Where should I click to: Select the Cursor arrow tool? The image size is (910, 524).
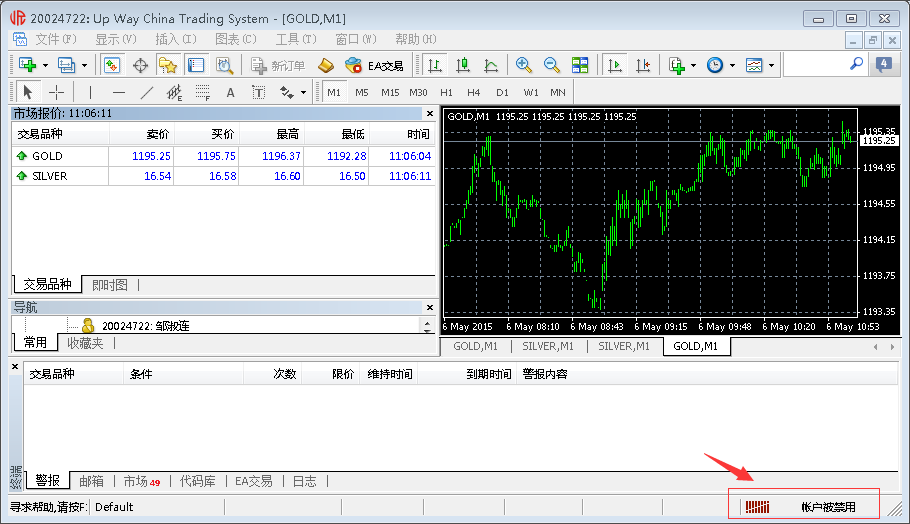pyautogui.click(x=27, y=92)
